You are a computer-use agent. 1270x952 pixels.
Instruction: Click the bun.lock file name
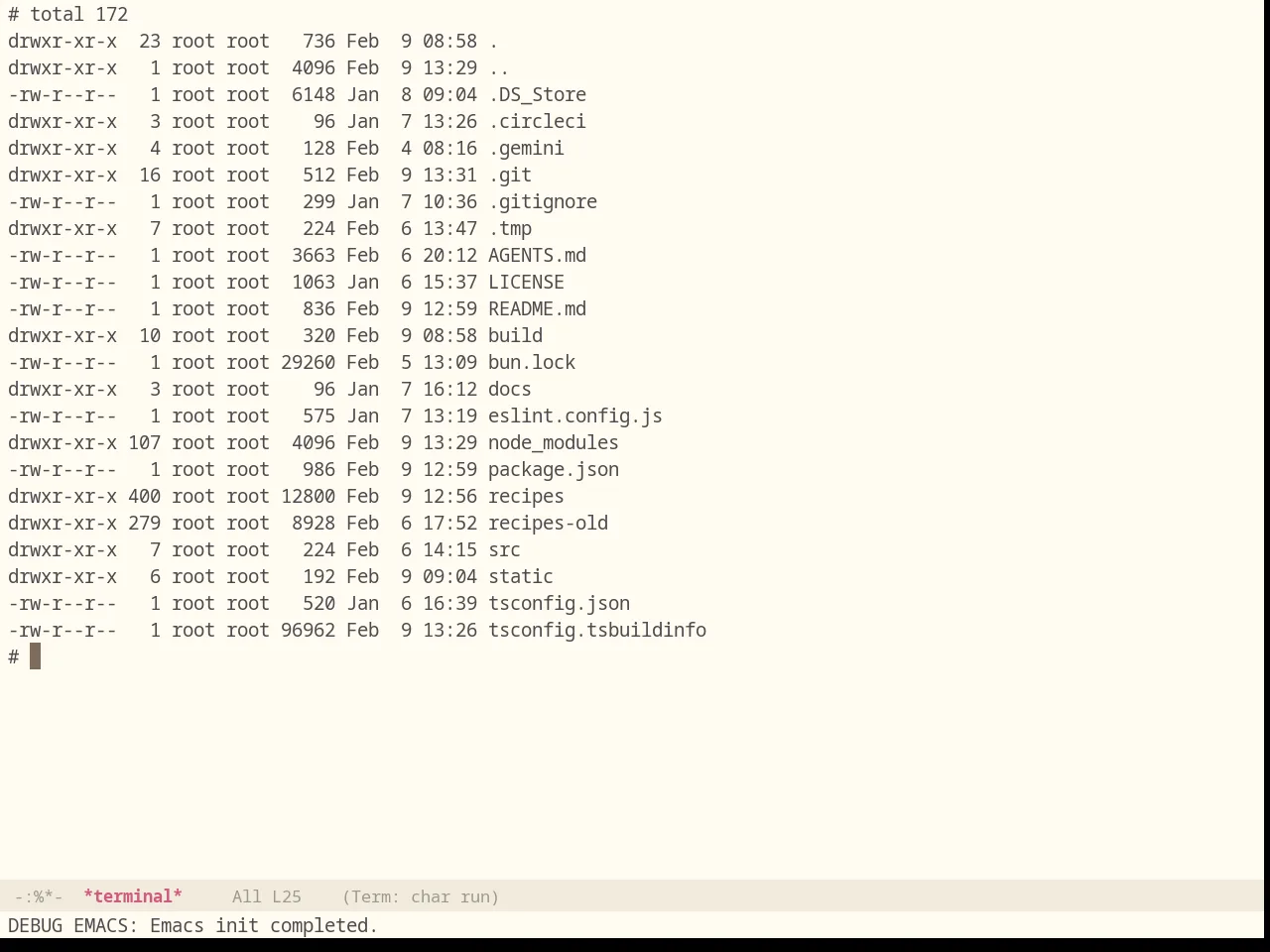pyautogui.click(x=532, y=362)
